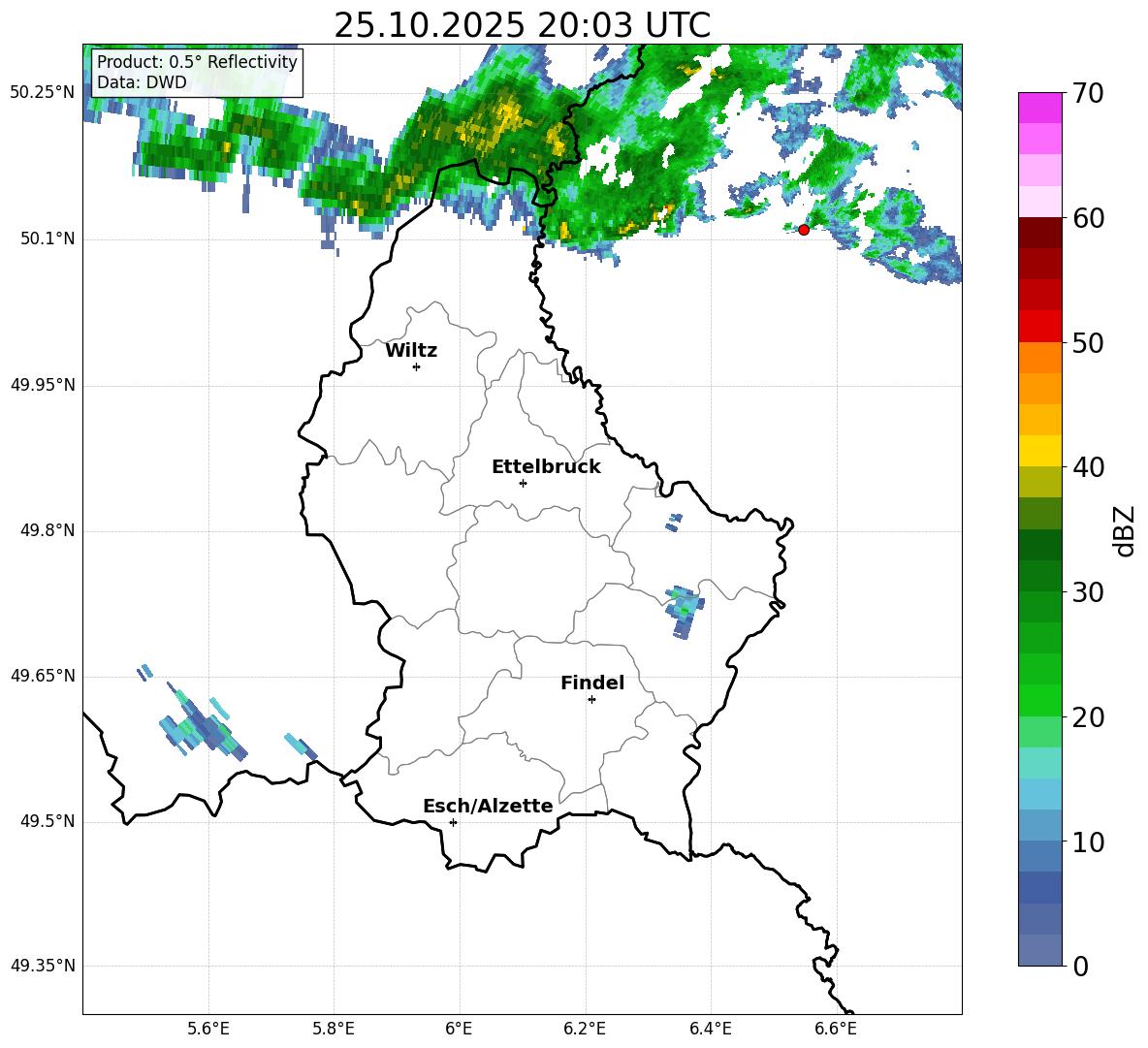This screenshot has width=1148, height=1048.
Task: Click the 49.65°N latitude label
Action: coord(43,675)
